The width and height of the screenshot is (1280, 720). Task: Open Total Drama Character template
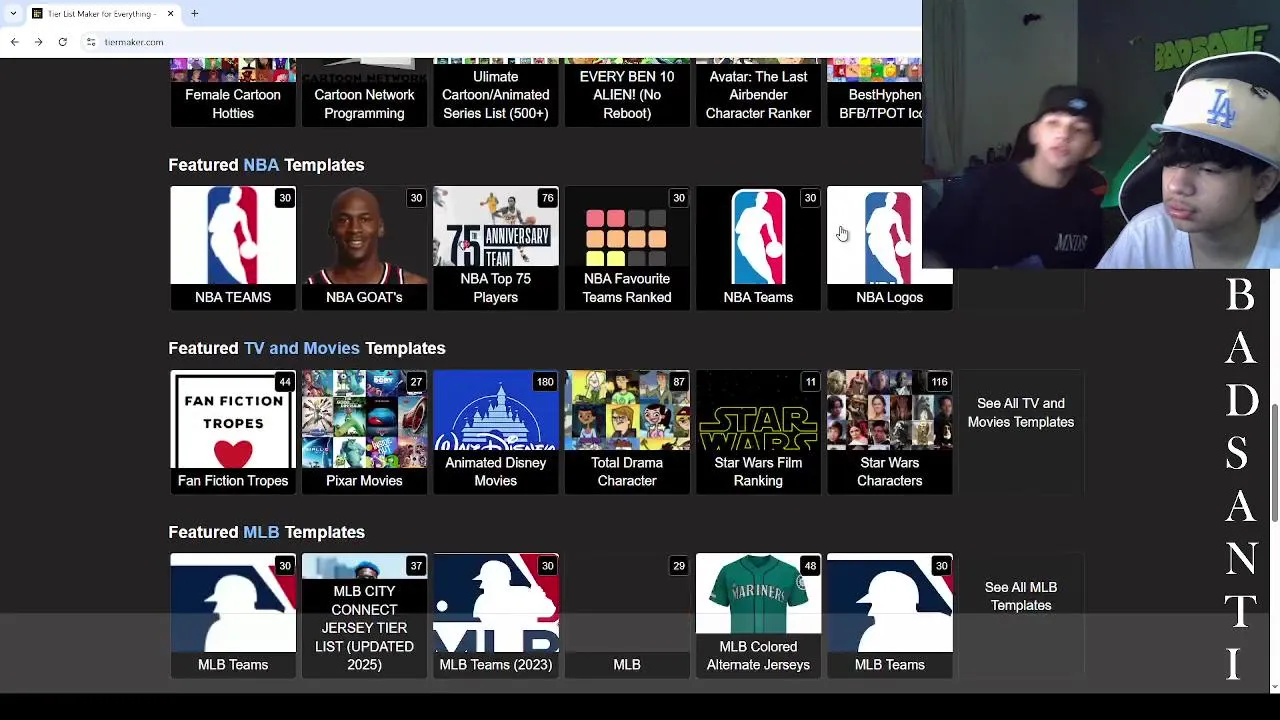627,432
